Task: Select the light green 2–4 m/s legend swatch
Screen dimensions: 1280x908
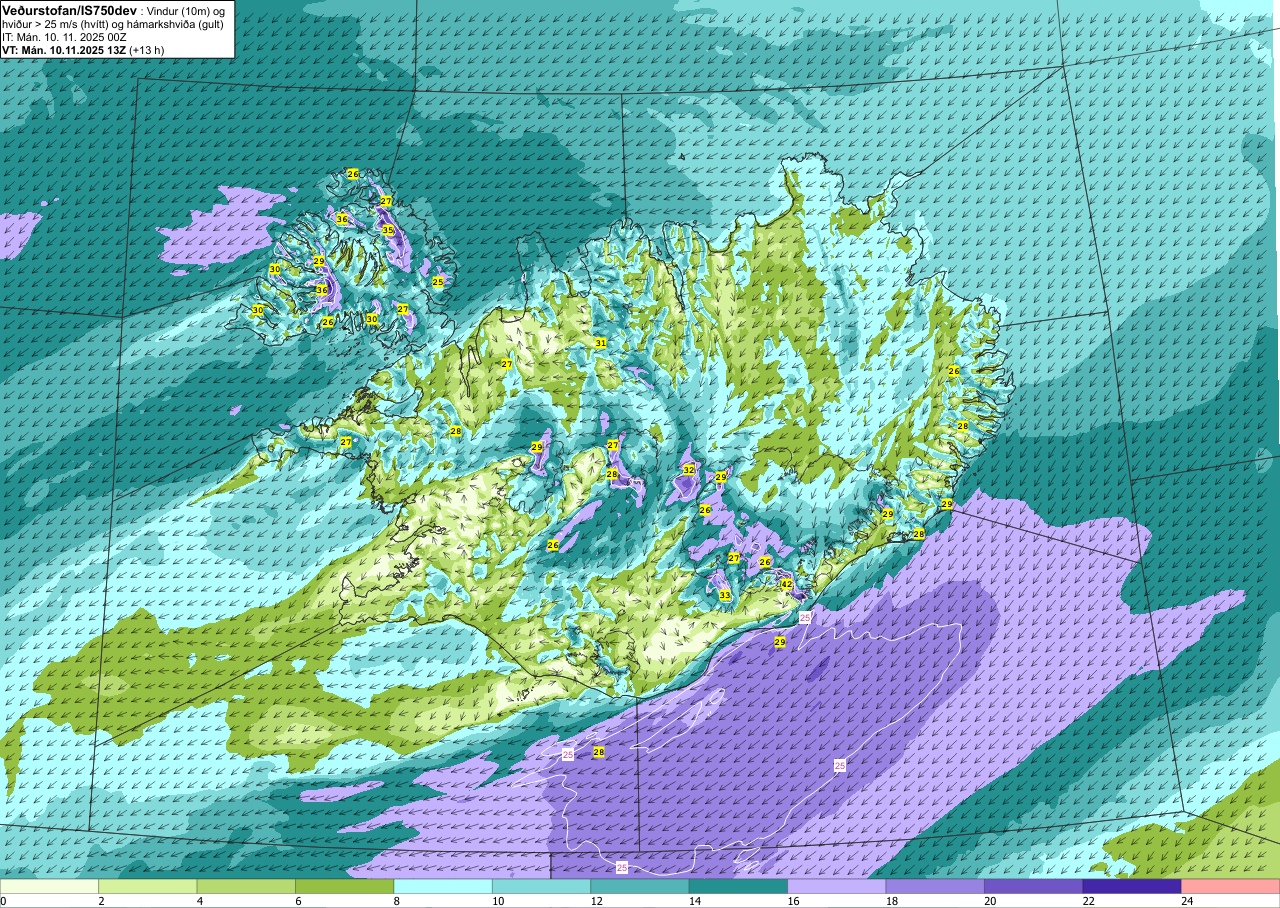Action: pyautogui.click(x=148, y=886)
